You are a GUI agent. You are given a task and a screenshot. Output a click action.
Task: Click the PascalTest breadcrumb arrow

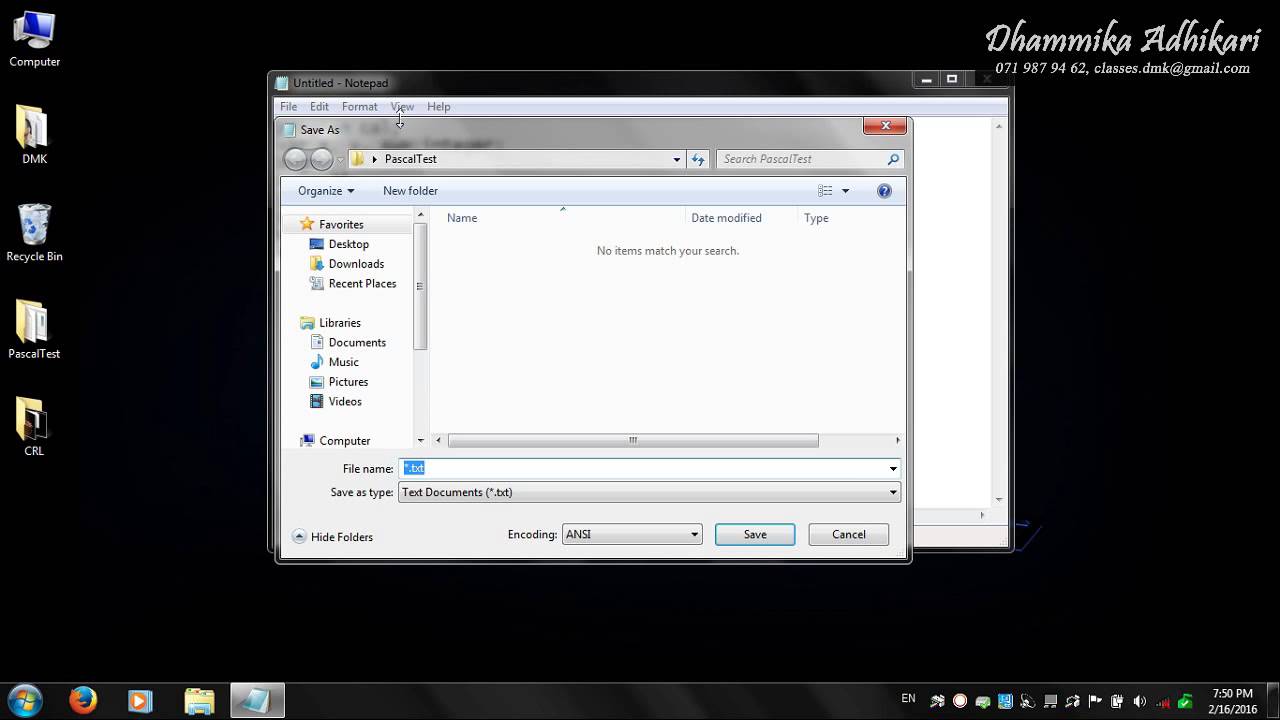pyautogui.click(x=375, y=159)
